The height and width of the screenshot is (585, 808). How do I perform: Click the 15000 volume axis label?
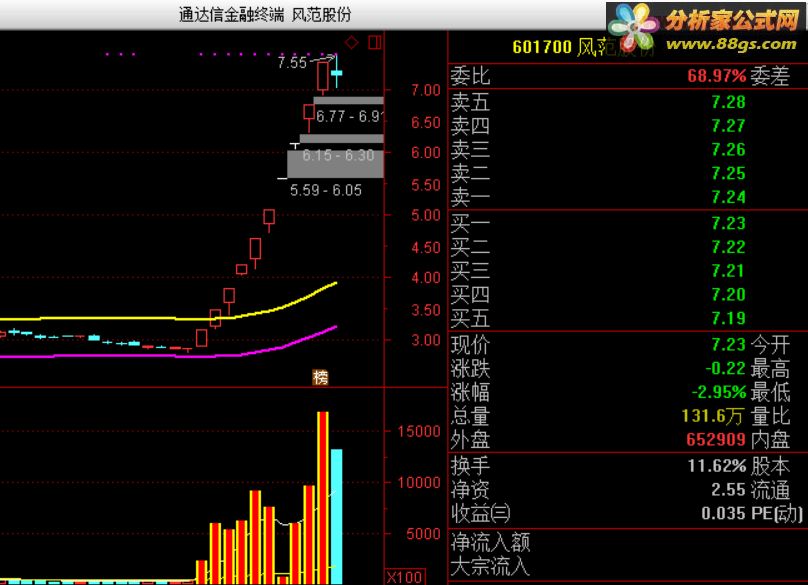tap(419, 431)
